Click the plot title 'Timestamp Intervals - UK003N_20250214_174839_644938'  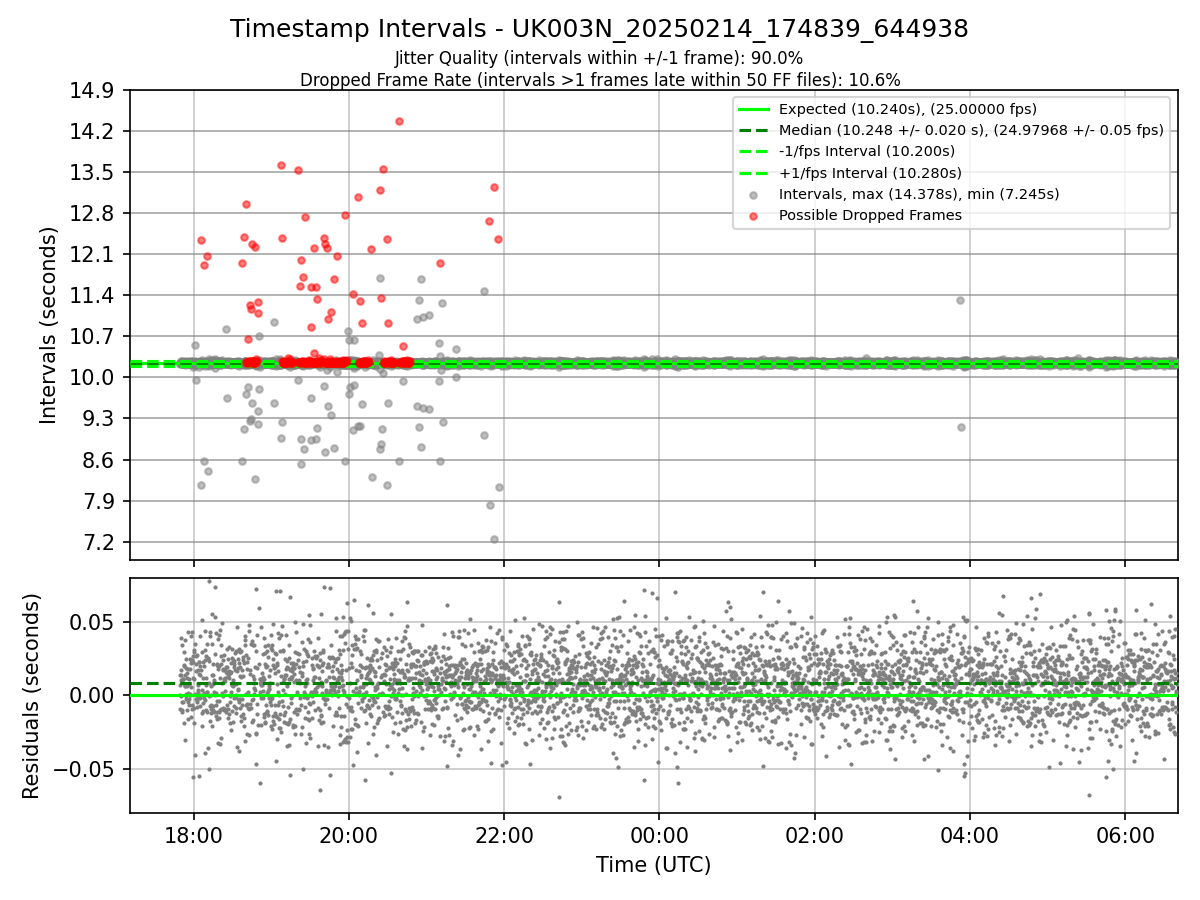coord(599,29)
